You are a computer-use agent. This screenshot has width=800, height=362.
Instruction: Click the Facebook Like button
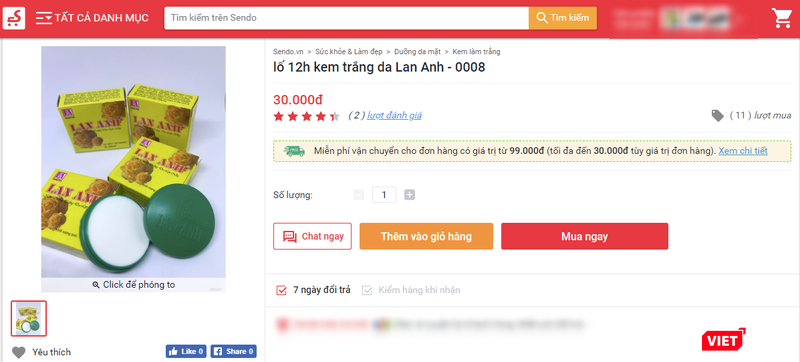186,351
